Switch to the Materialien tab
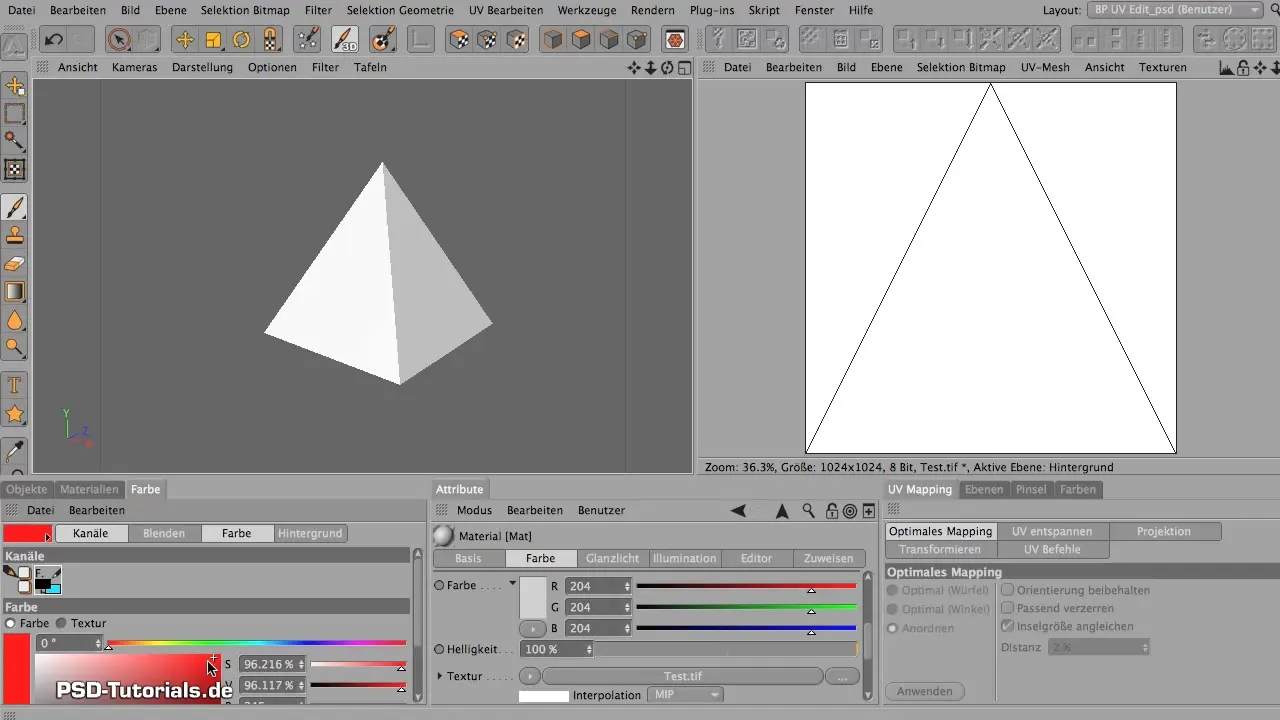Image resolution: width=1280 pixels, height=720 pixels. tap(90, 489)
